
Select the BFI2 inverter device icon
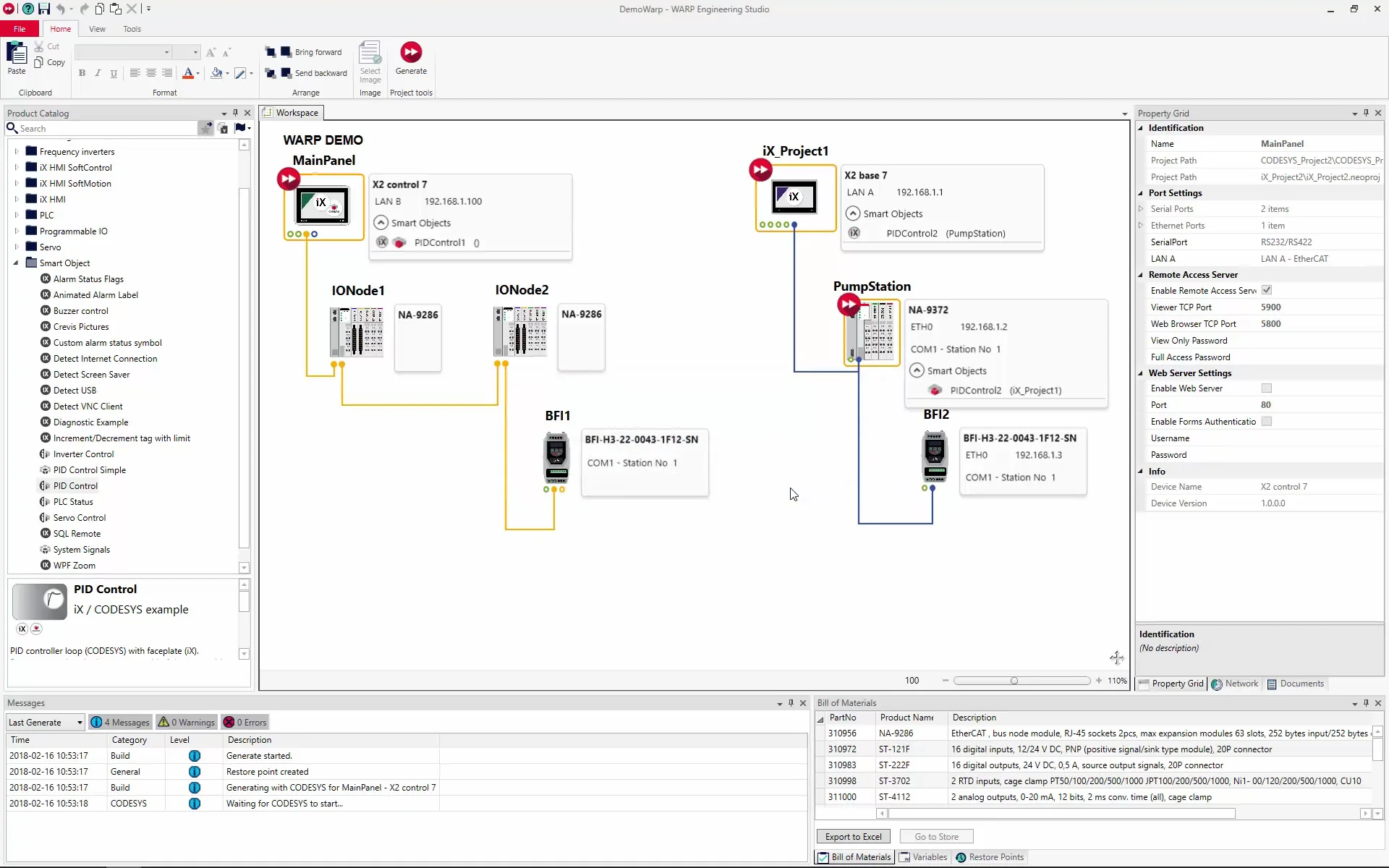(x=935, y=456)
